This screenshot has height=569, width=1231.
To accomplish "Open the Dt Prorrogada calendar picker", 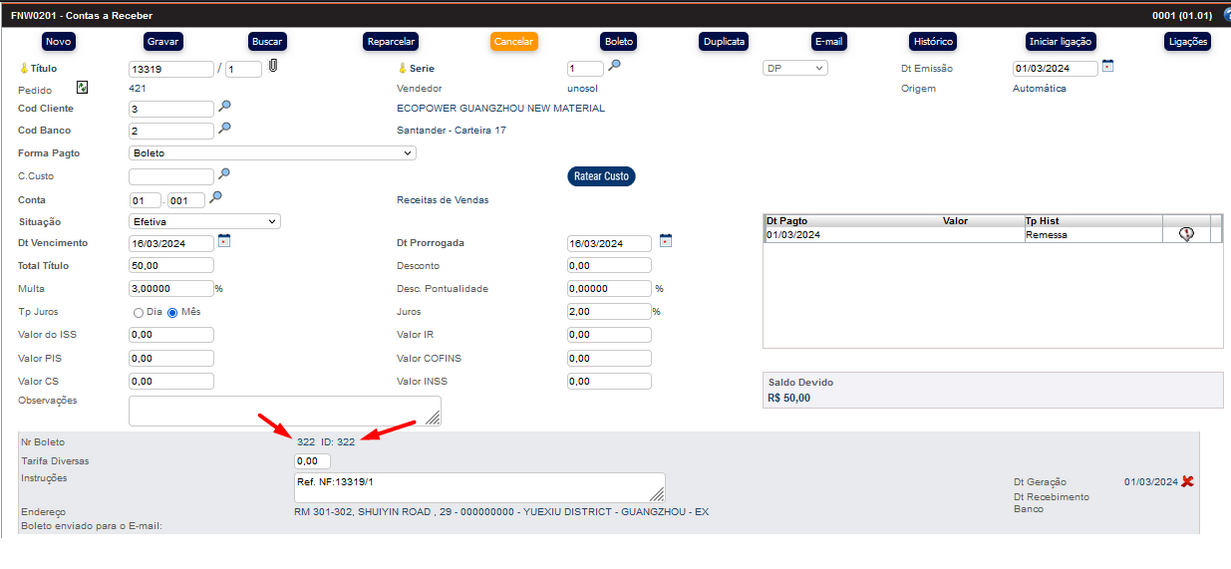I will coord(666,241).
